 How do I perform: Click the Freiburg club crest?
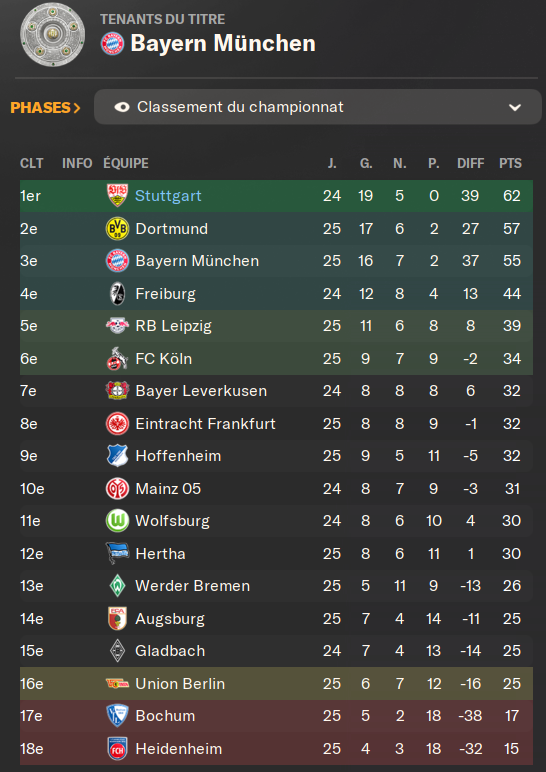coord(117,294)
